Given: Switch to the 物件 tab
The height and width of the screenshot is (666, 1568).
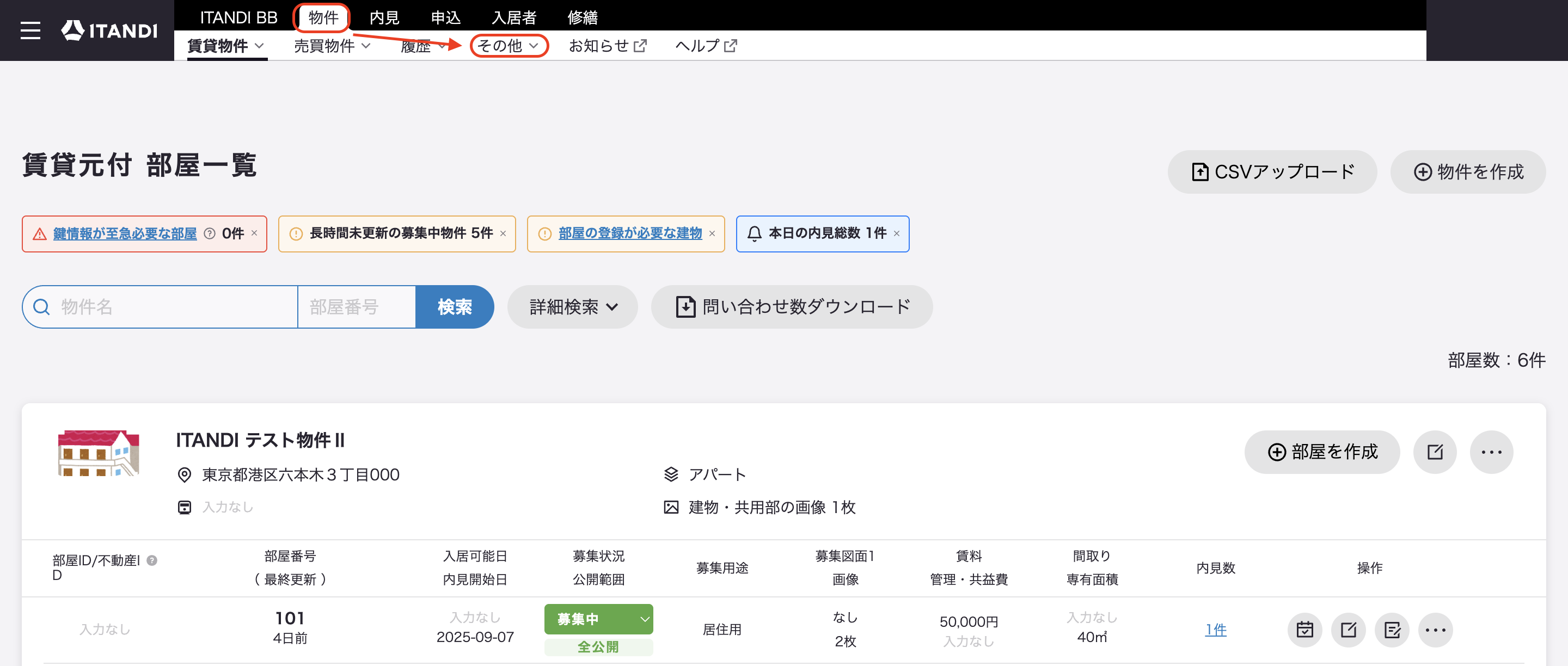Looking at the screenshot, I should click(x=323, y=17).
